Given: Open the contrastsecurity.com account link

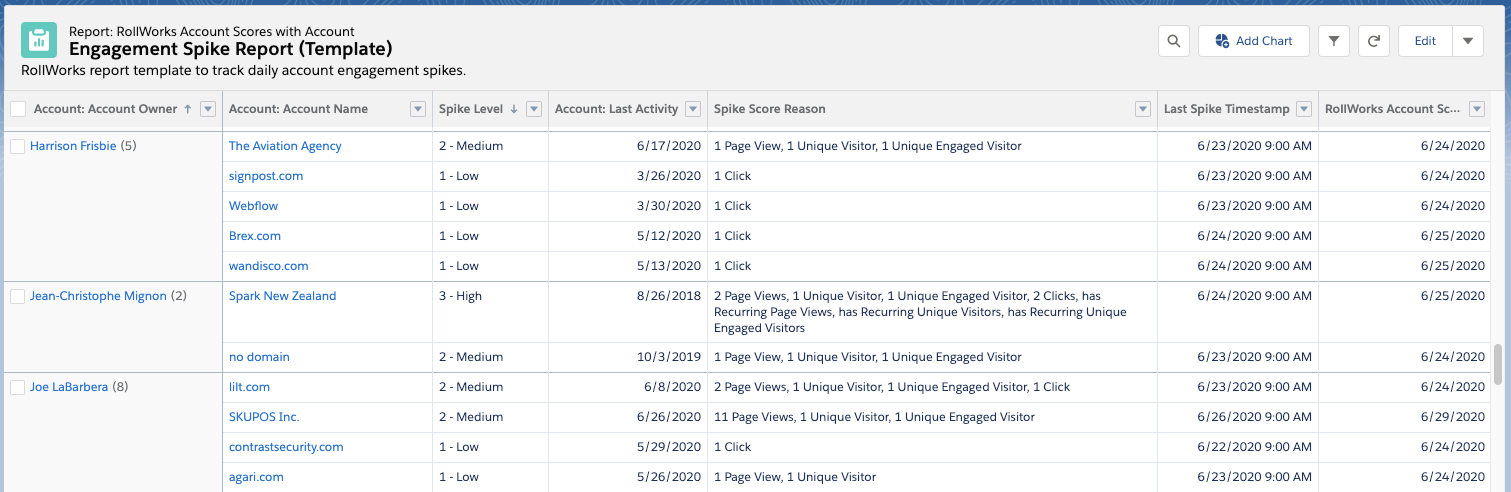Looking at the screenshot, I should (286, 447).
